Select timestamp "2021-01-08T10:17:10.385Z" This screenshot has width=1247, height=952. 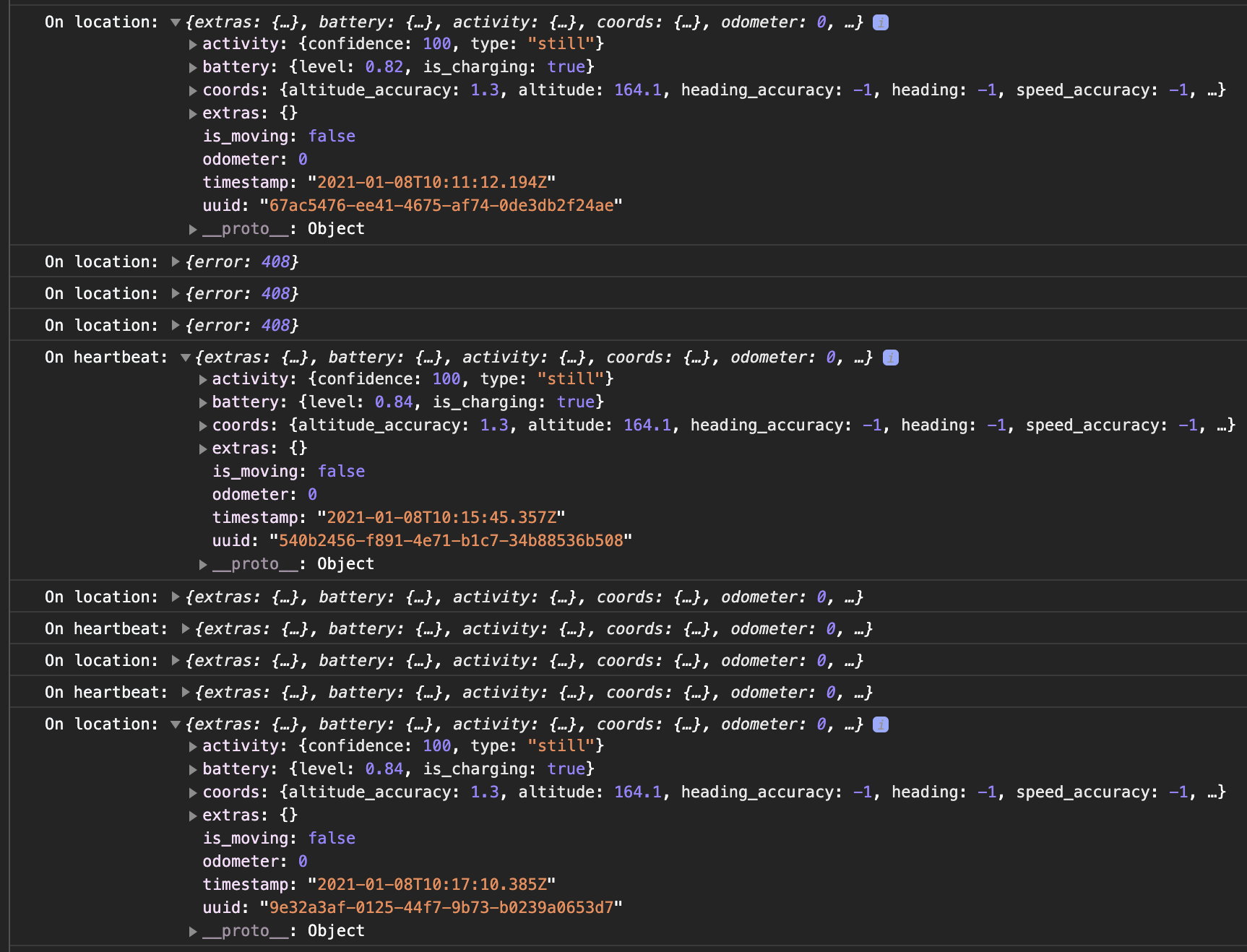tap(431, 884)
